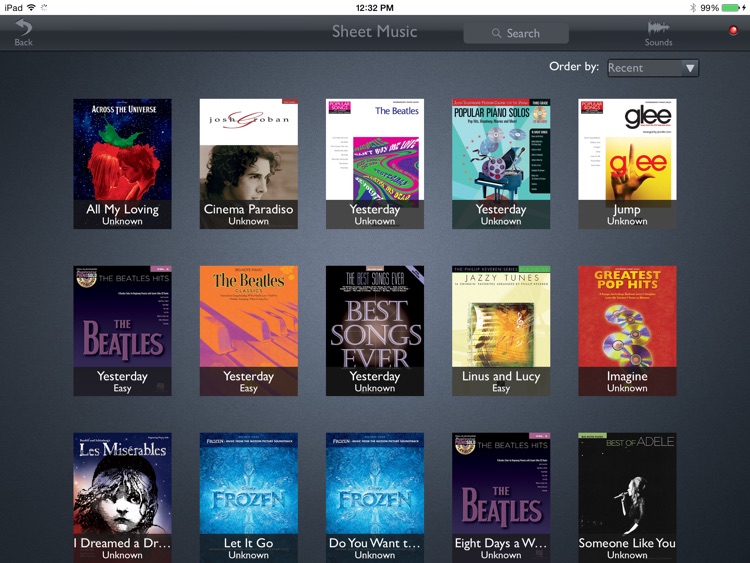Tap the red record indicator dot
Viewport: 750px width, 563px height.
(733, 31)
